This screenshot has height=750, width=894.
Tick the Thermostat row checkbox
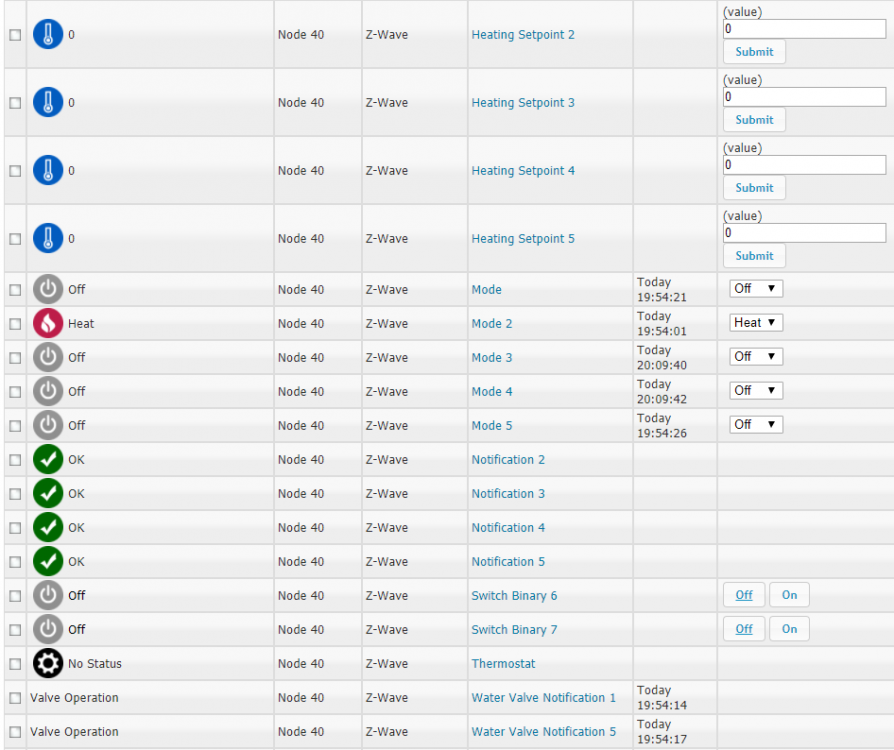[15, 664]
